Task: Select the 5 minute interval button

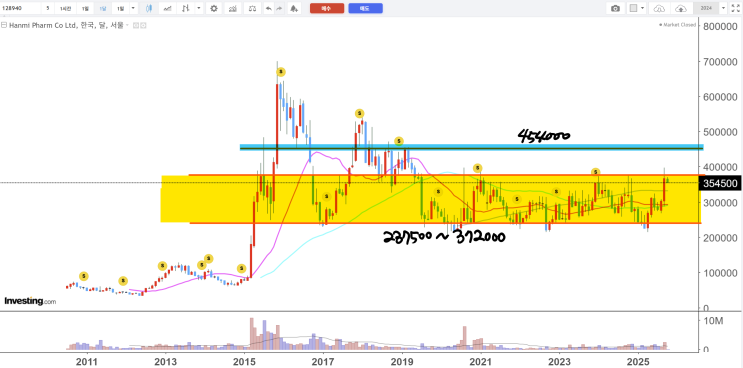Action: [47, 8]
